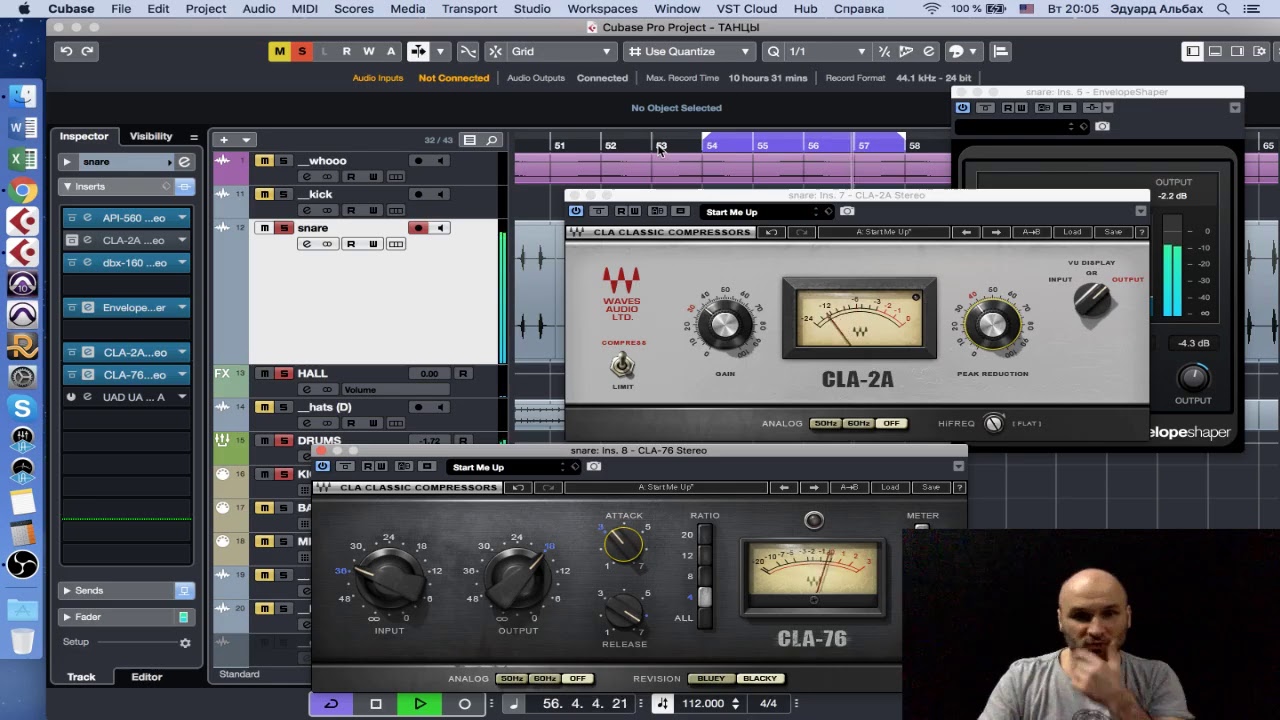Open the track search magnifier icon
Screen dimensions: 1280x720
pos(491,140)
